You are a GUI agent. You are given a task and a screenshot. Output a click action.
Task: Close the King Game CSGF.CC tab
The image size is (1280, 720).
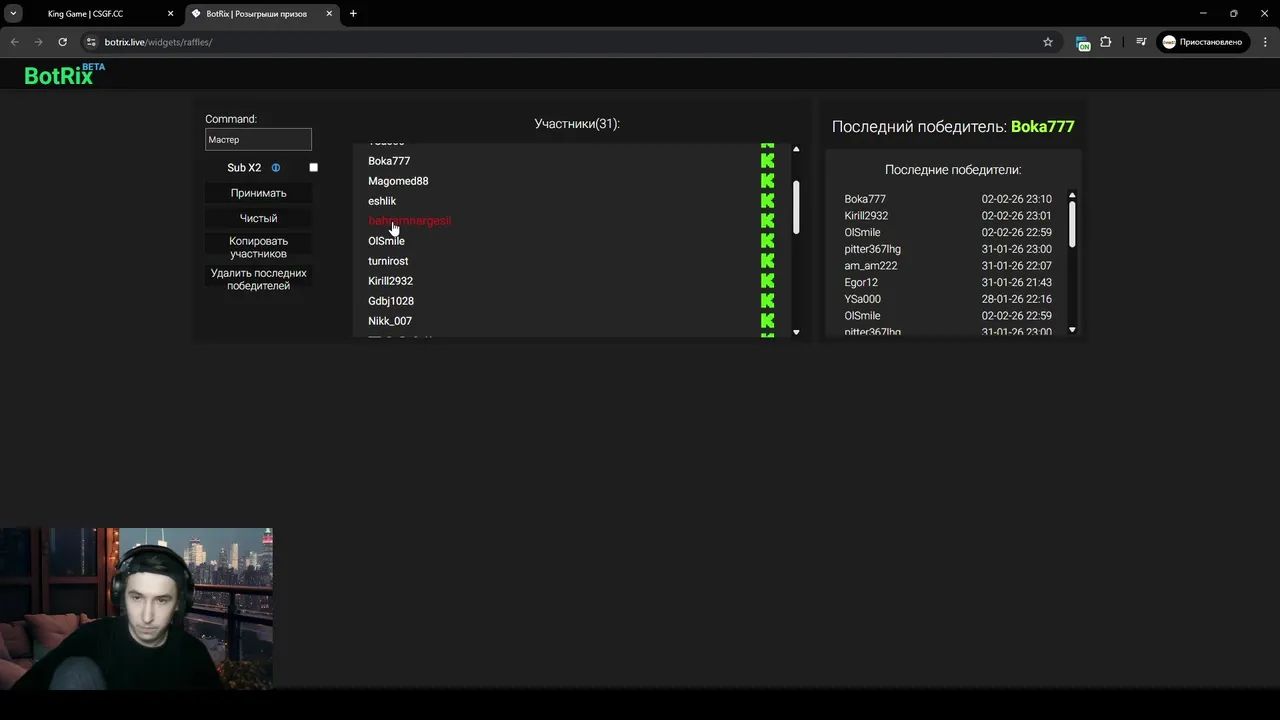point(170,14)
